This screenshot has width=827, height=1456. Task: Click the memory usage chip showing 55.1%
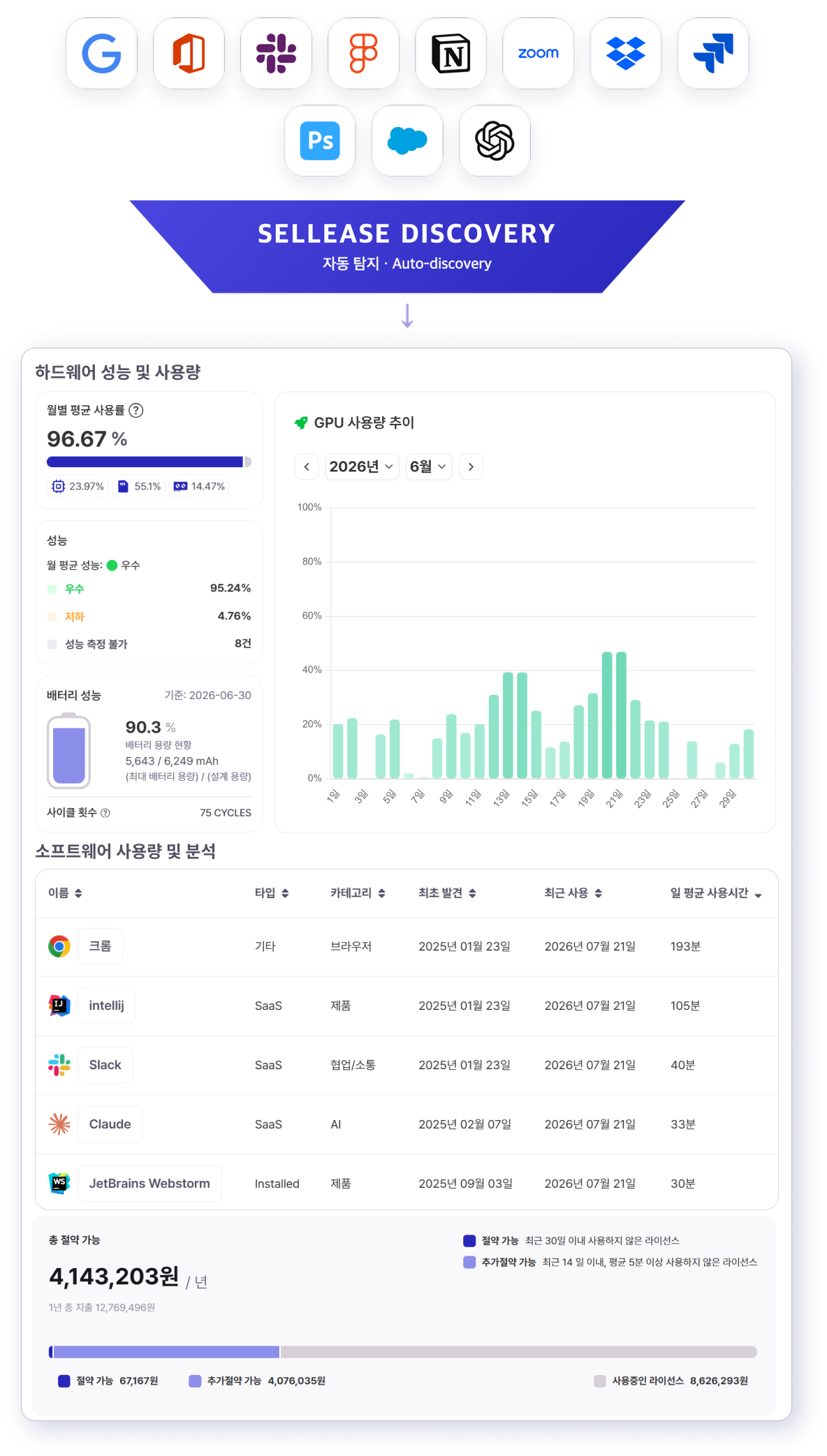[x=139, y=486]
